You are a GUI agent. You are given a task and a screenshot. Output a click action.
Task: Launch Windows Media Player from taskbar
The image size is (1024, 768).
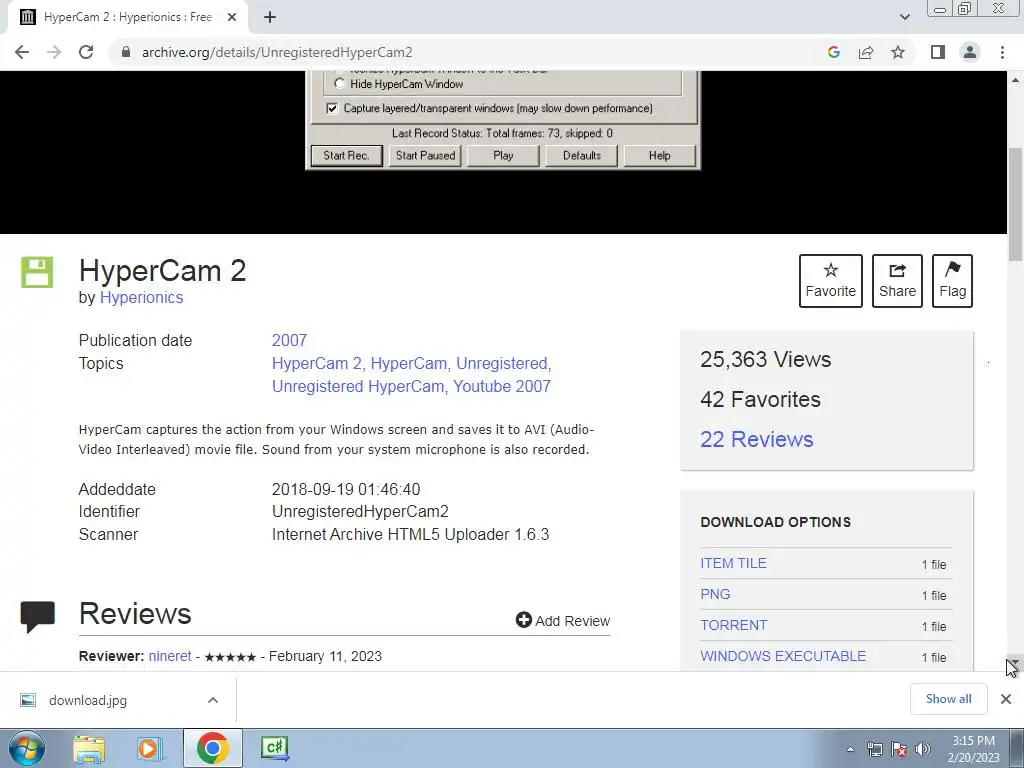click(x=150, y=748)
